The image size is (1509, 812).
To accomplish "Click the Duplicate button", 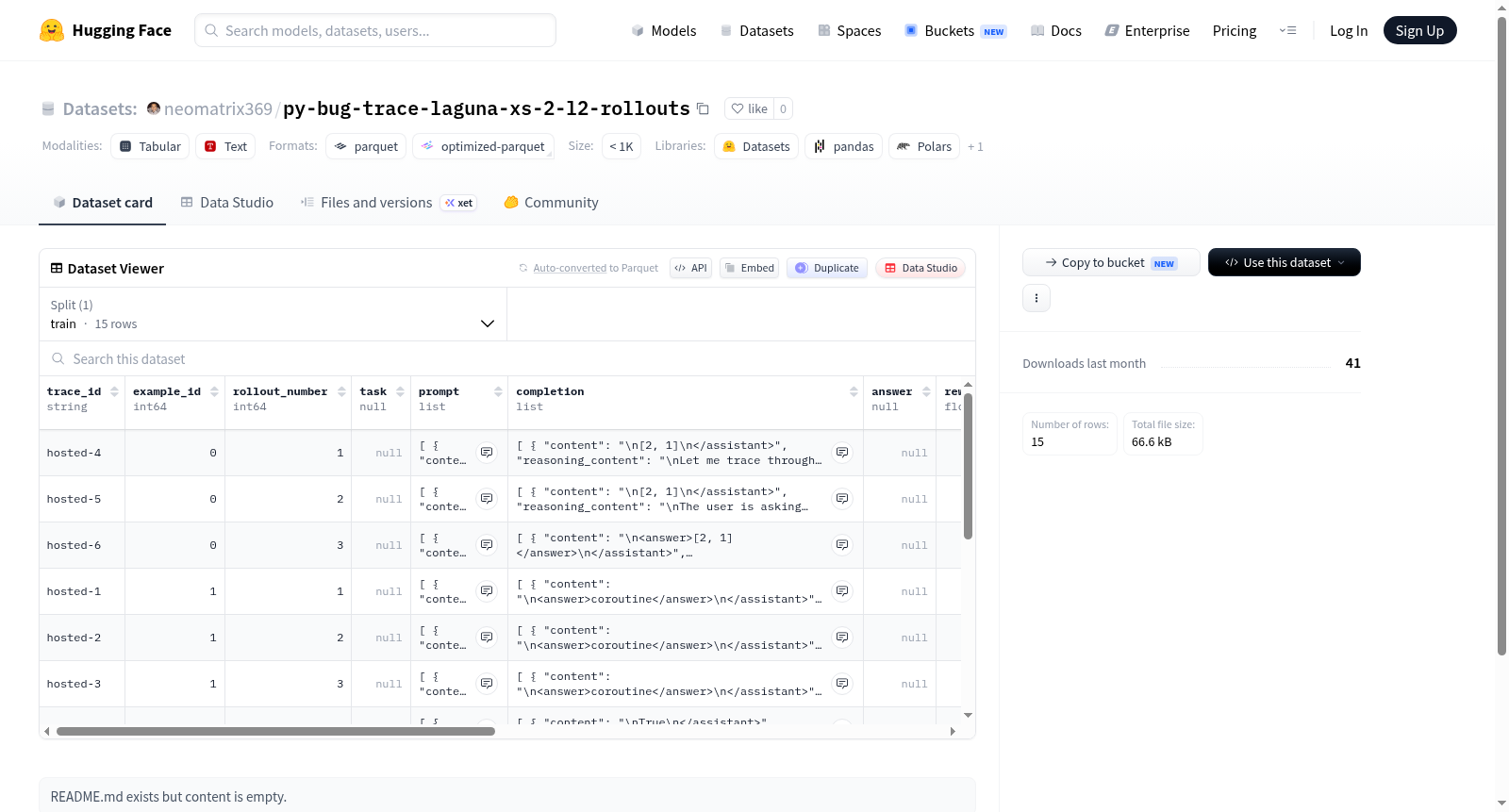I will coord(826,268).
